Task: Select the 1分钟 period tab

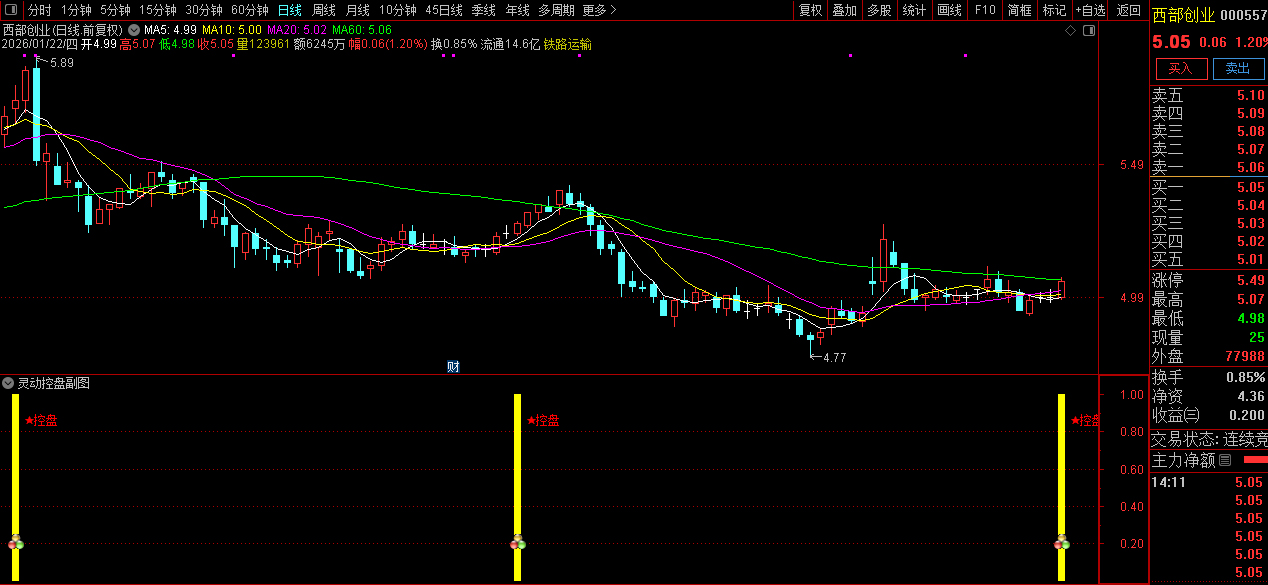Action: [76, 10]
